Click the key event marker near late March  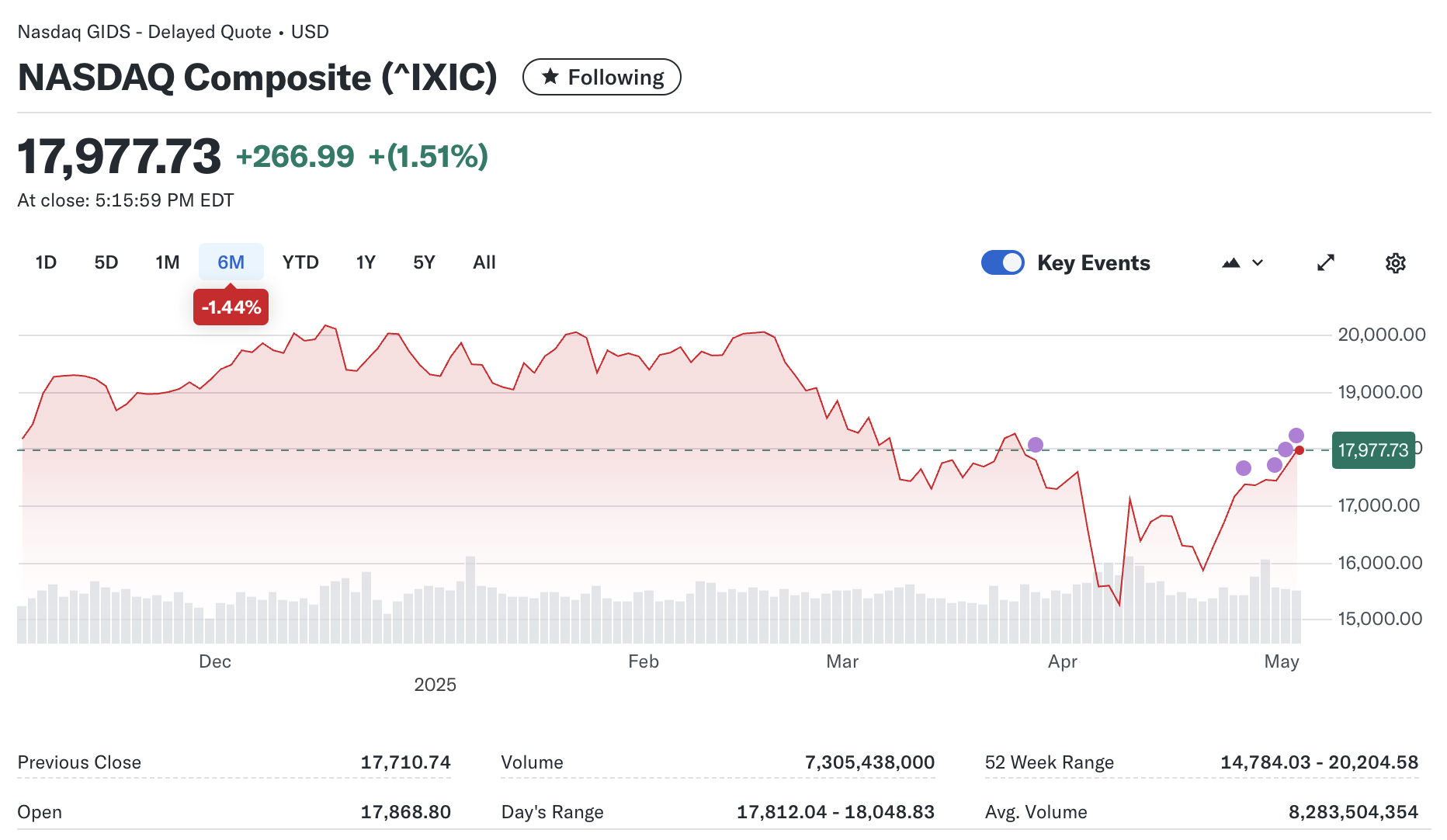(x=1035, y=445)
